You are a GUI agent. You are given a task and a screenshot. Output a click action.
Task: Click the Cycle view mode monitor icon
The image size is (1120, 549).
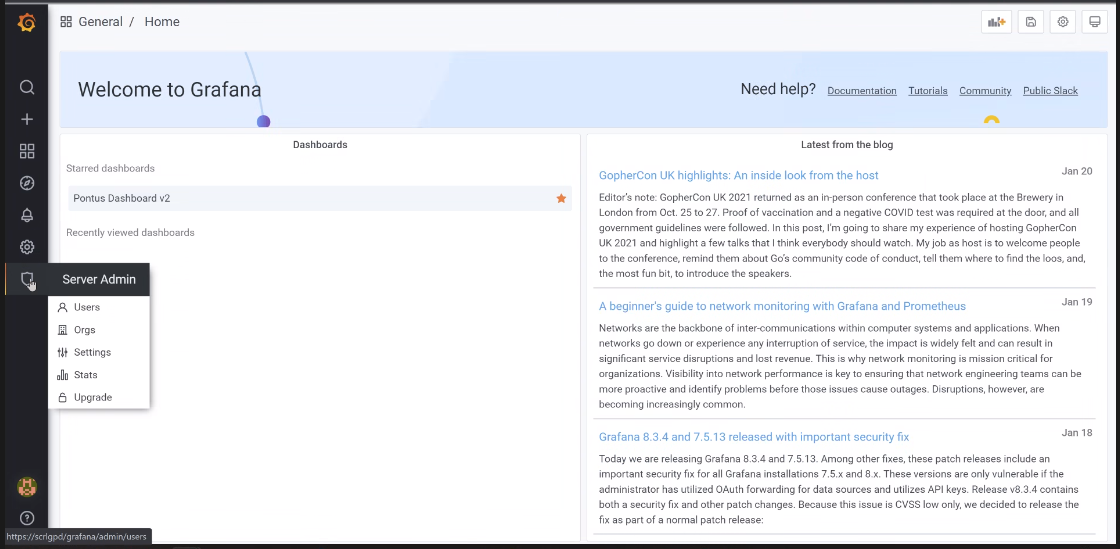tap(1094, 22)
